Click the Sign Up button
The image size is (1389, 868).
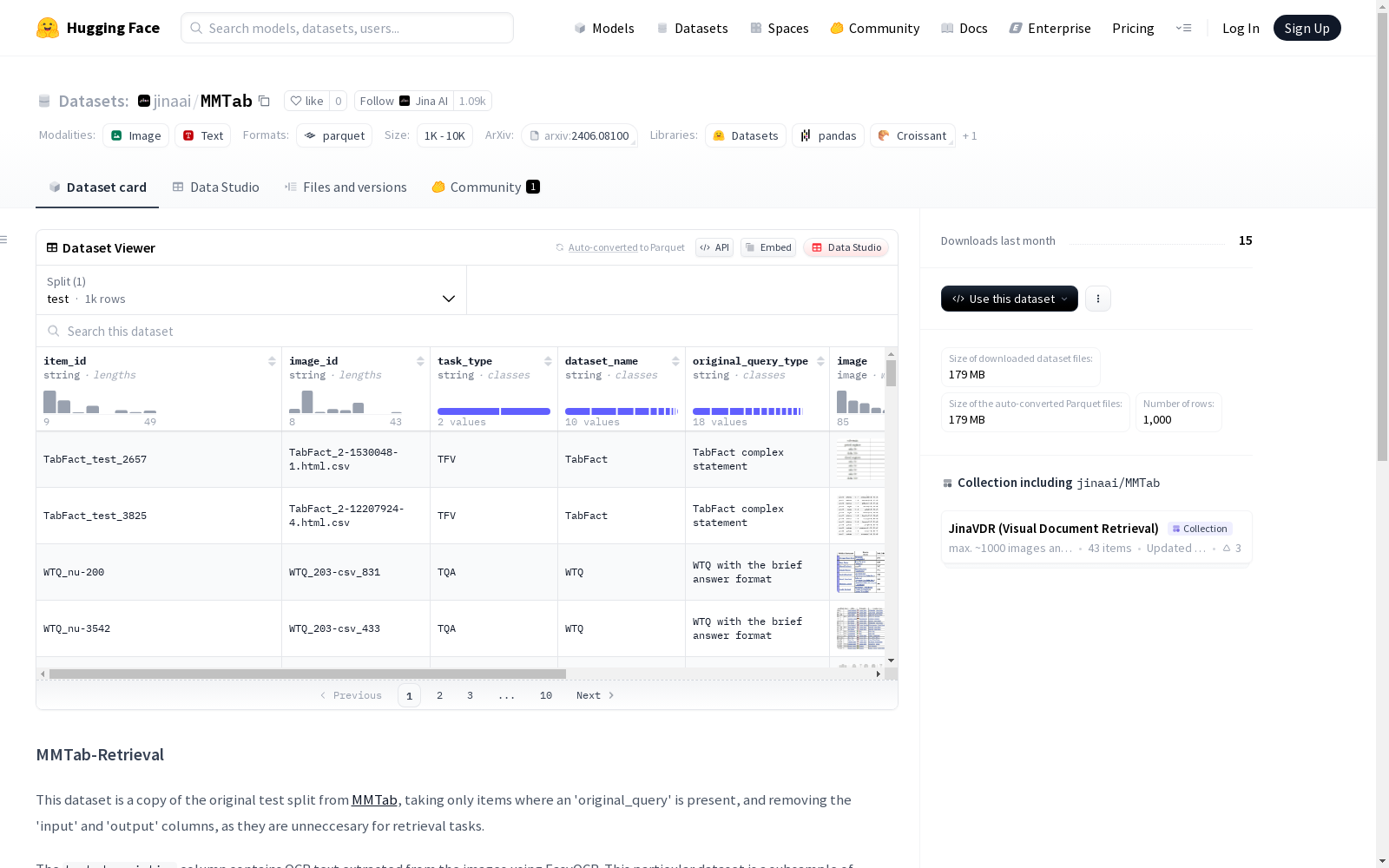pyautogui.click(x=1307, y=28)
